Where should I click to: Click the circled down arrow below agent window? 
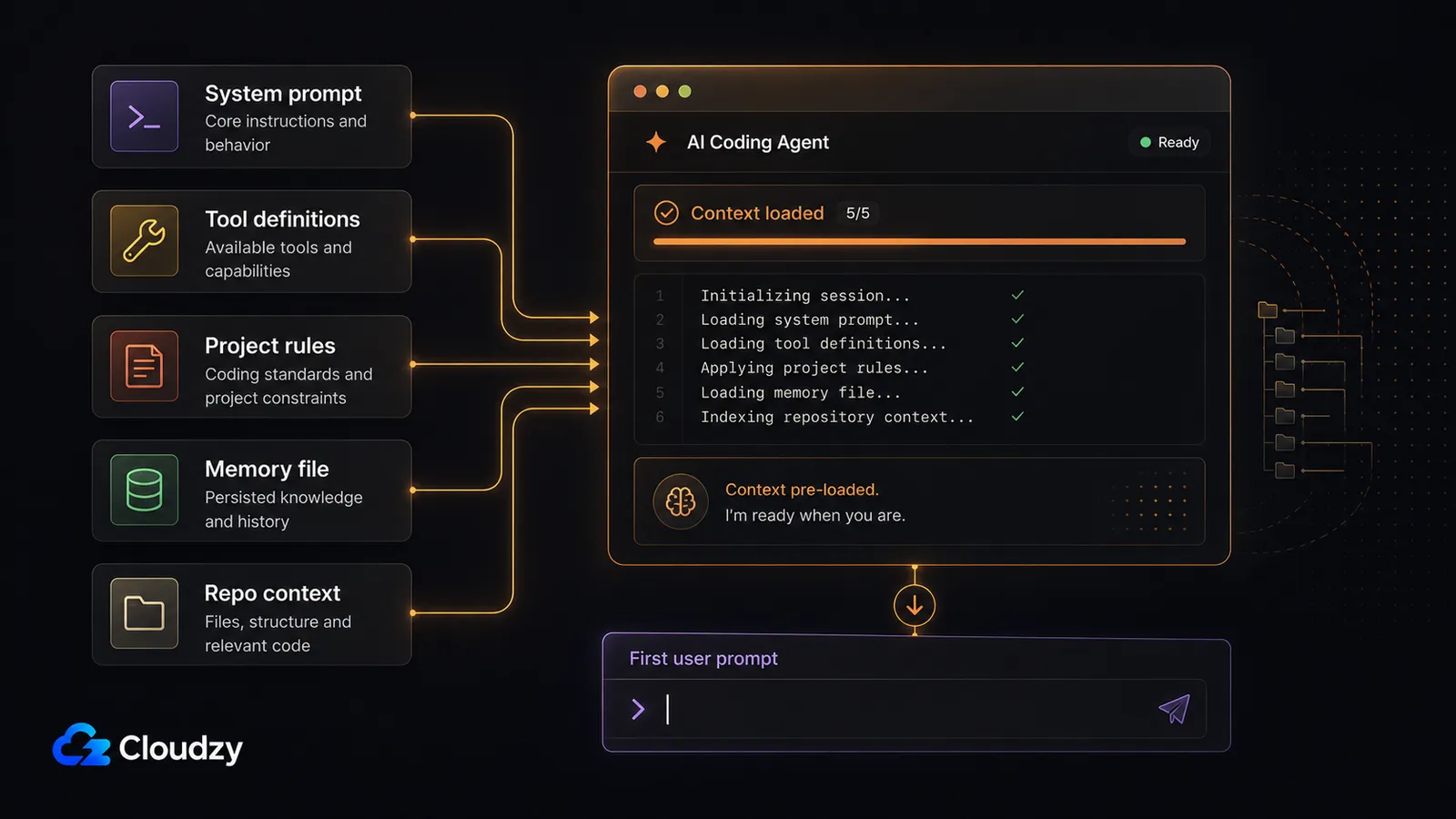tap(915, 605)
